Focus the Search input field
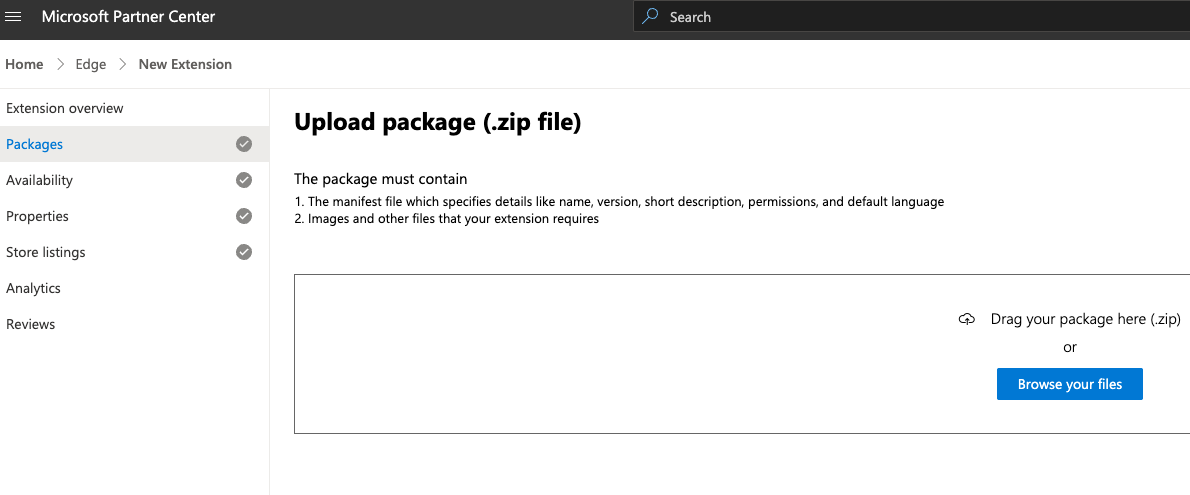This screenshot has width=1190, height=495. [x=900, y=17]
